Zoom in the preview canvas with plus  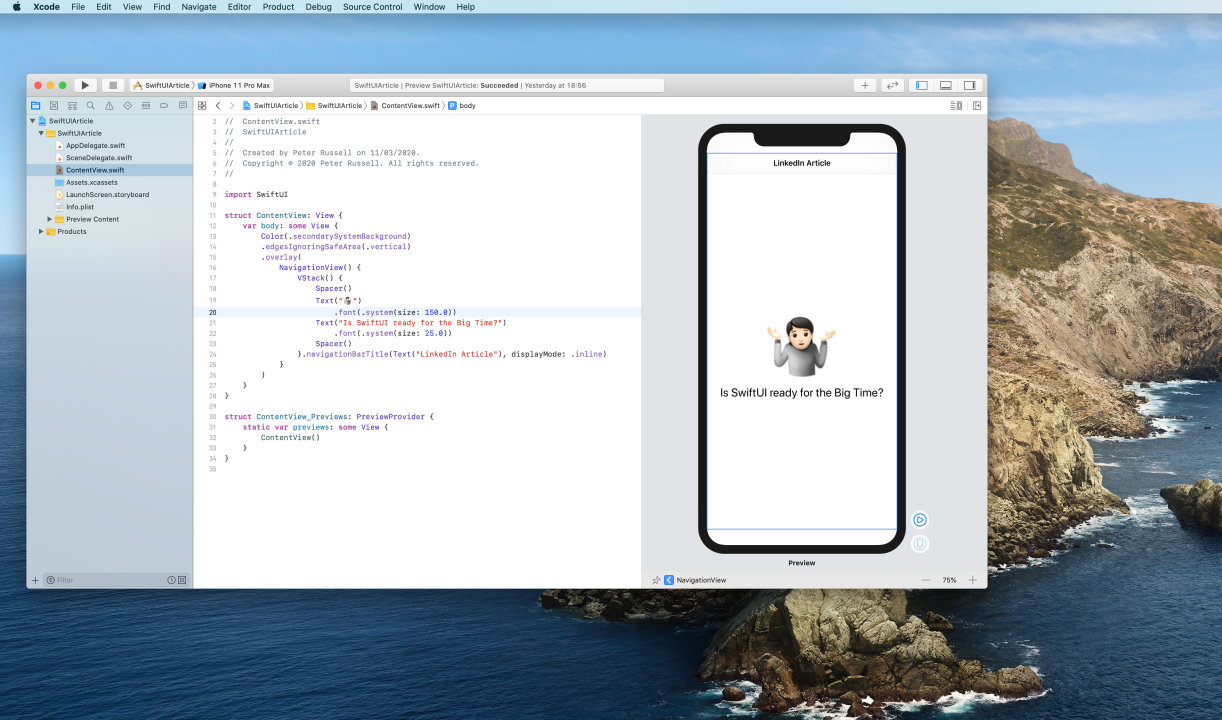[x=972, y=580]
